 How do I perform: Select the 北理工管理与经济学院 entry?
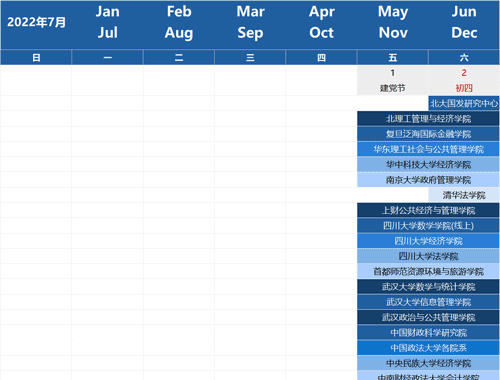pos(428,119)
